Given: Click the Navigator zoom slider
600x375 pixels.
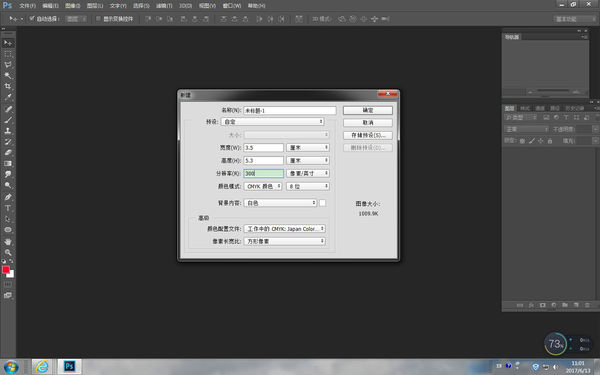Looking at the screenshot, I should (553, 91).
